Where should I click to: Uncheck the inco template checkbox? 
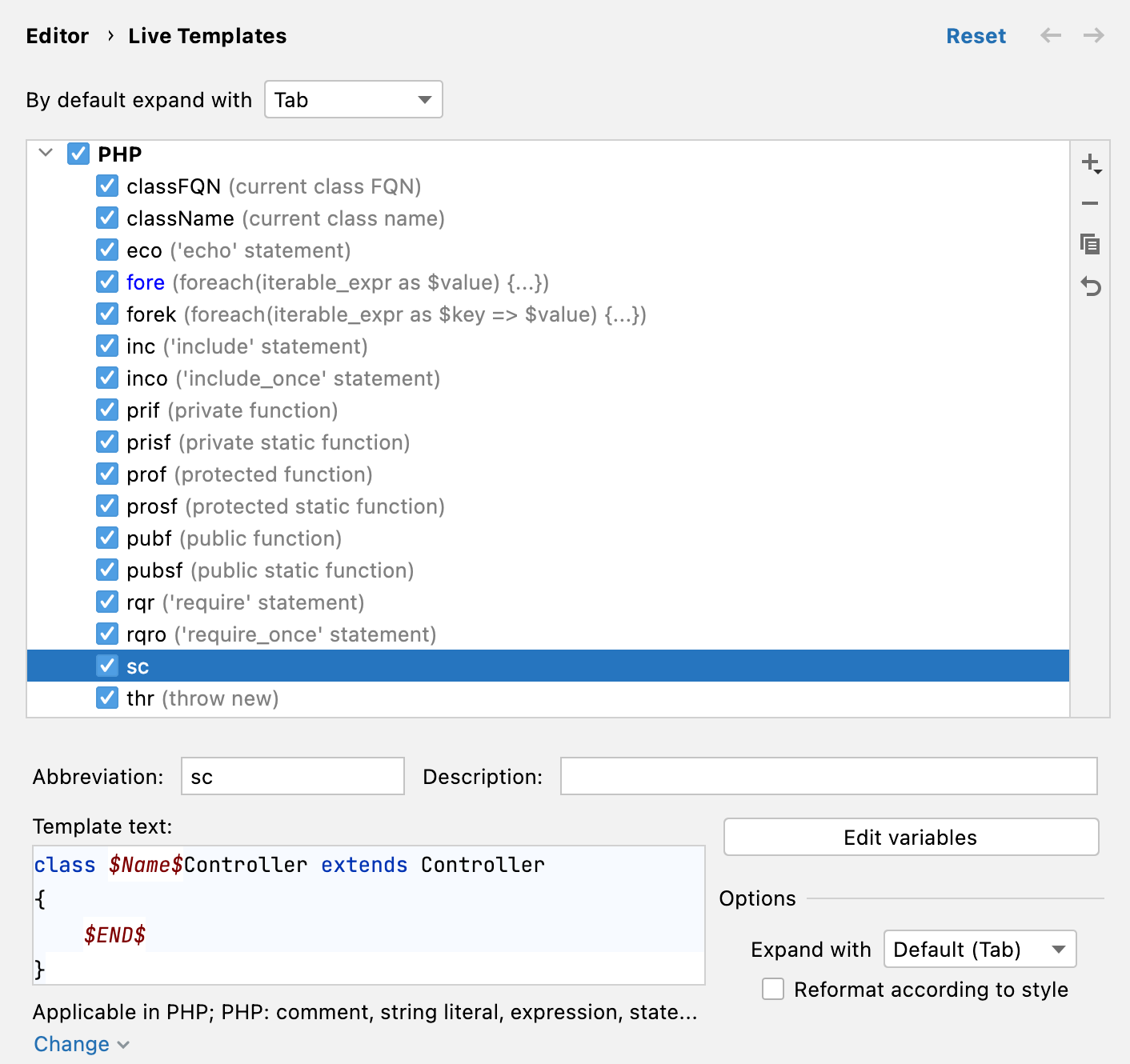tap(107, 378)
